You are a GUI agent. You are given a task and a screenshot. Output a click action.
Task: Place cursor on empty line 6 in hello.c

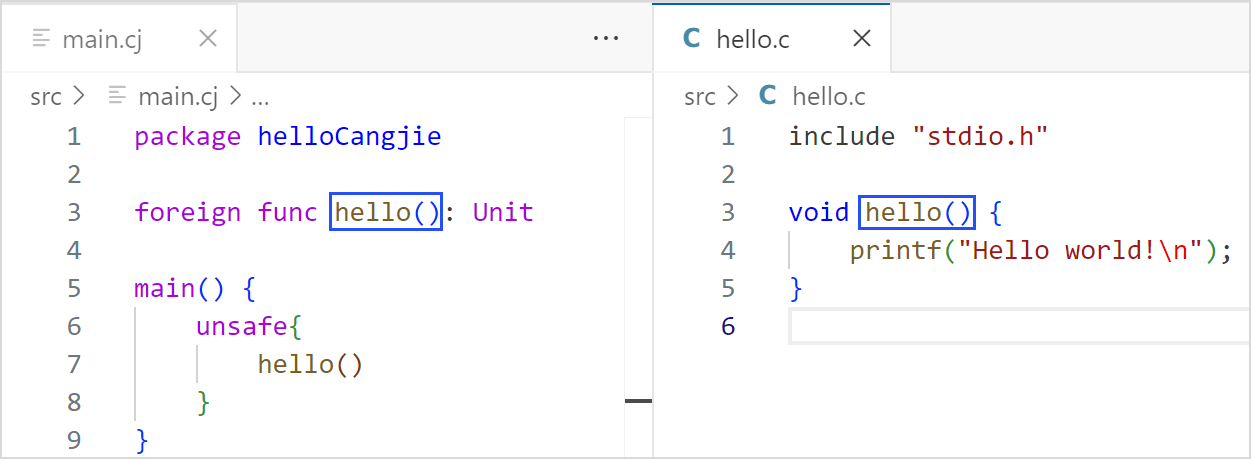point(1000,327)
